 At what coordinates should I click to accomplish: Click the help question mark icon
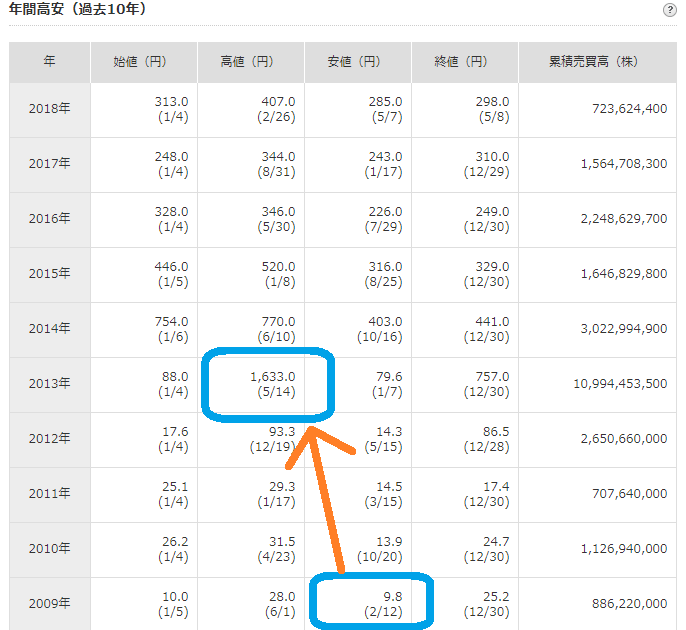click(x=669, y=10)
